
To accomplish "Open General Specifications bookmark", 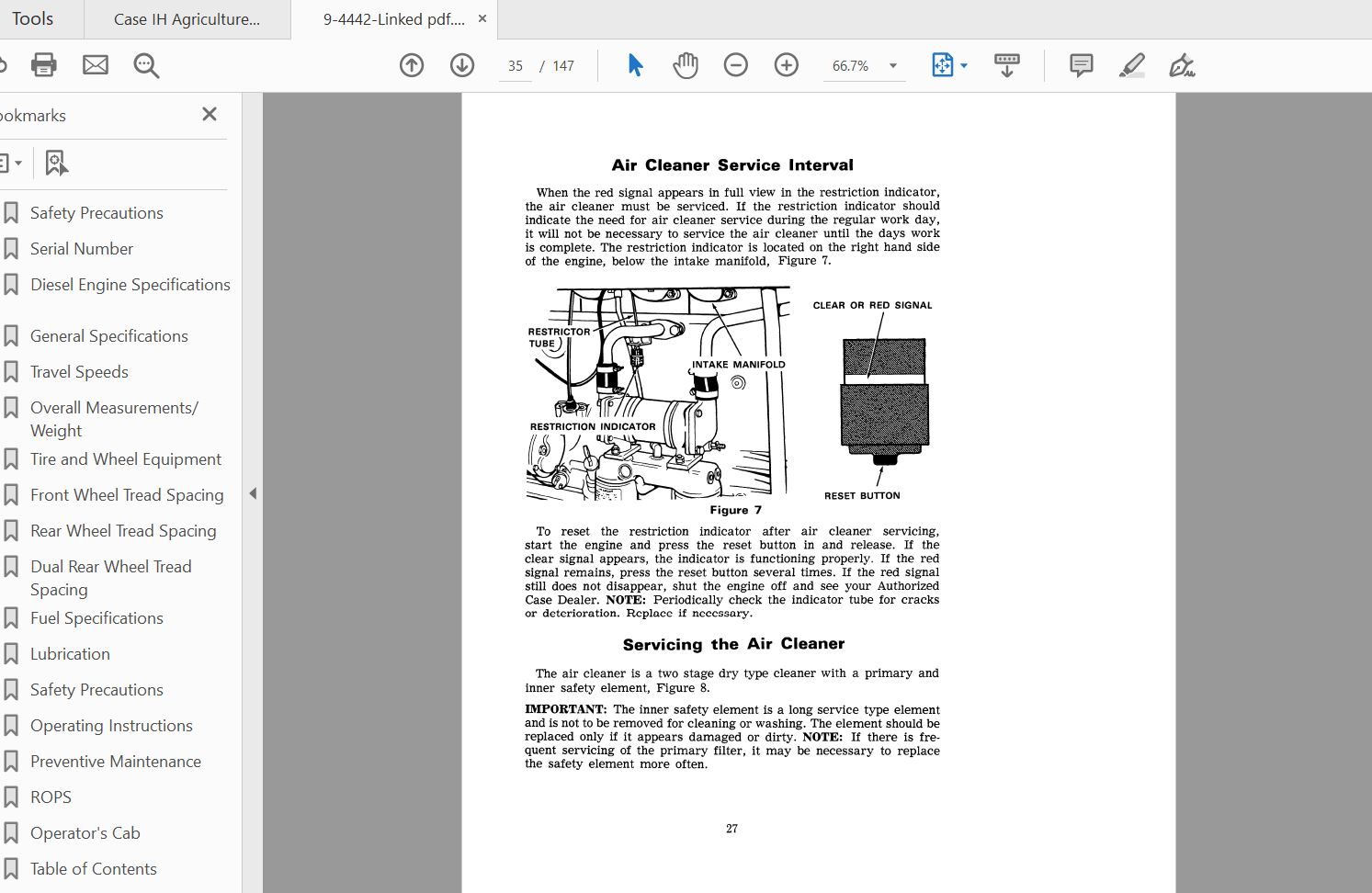I will [x=109, y=336].
